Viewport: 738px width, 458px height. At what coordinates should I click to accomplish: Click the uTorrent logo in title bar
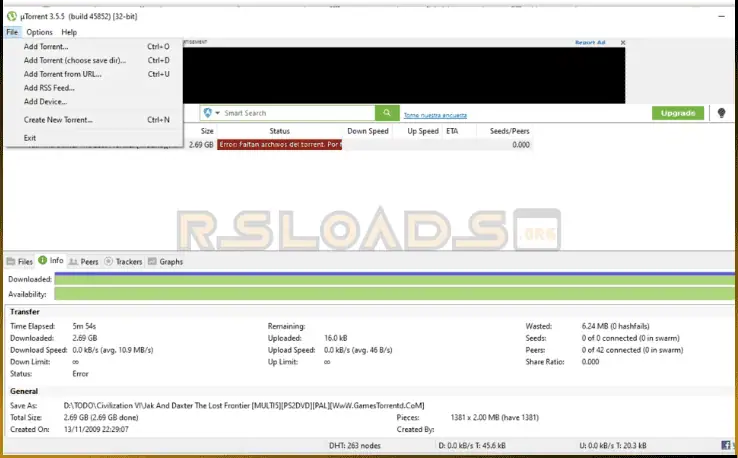pos(11,15)
